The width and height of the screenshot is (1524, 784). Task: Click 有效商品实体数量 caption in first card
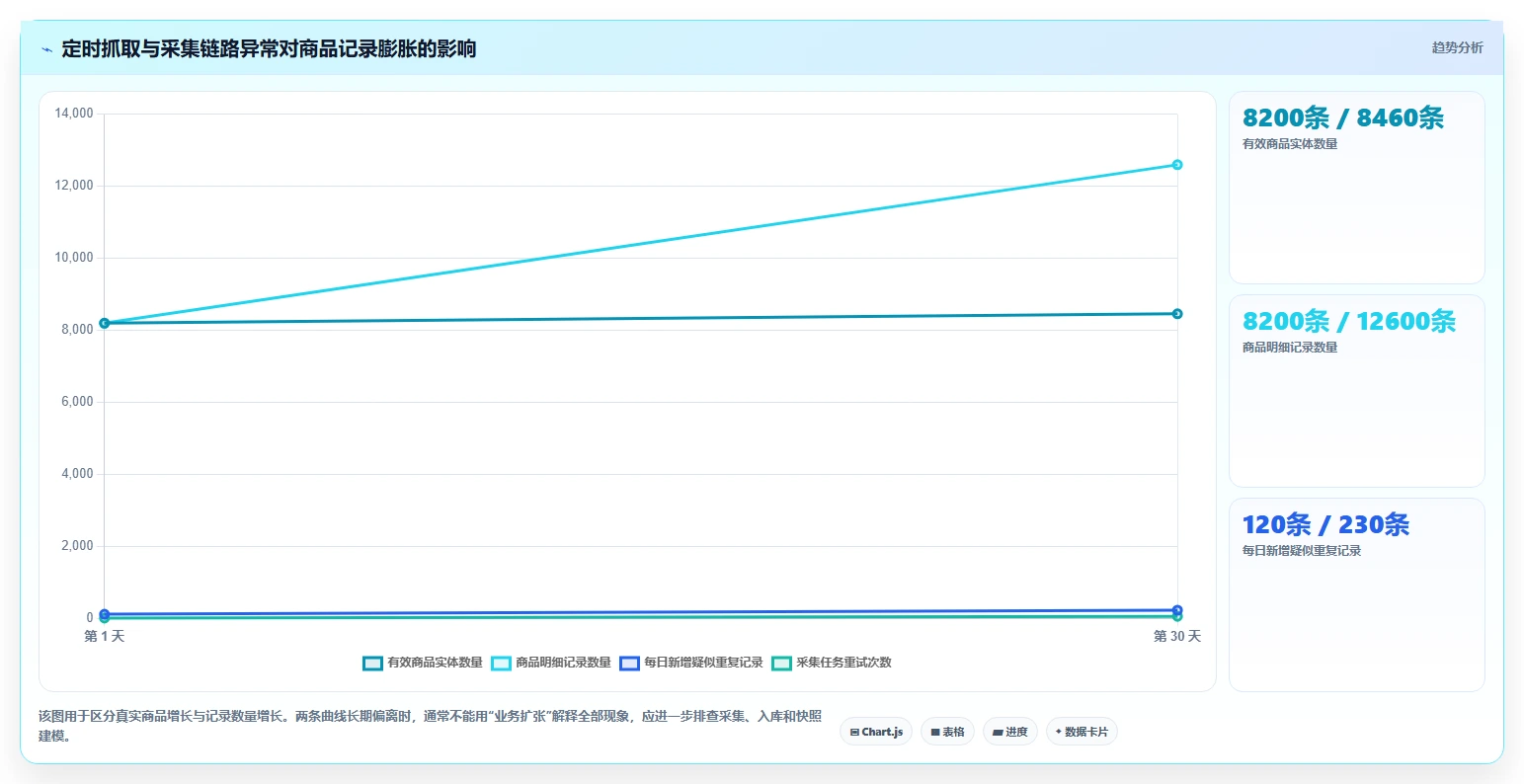click(x=1290, y=144)
